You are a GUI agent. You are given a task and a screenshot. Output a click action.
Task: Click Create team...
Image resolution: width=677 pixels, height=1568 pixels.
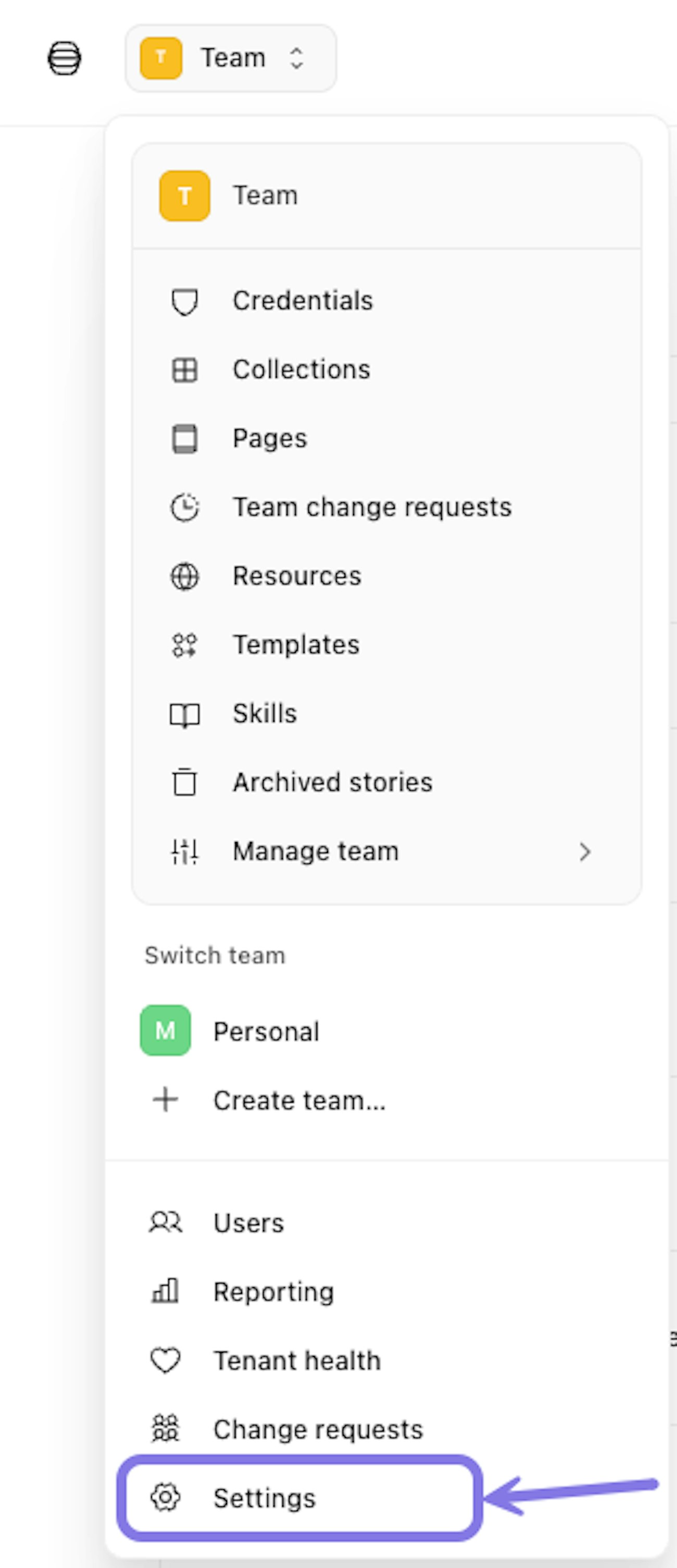[x=387, y=1100]
